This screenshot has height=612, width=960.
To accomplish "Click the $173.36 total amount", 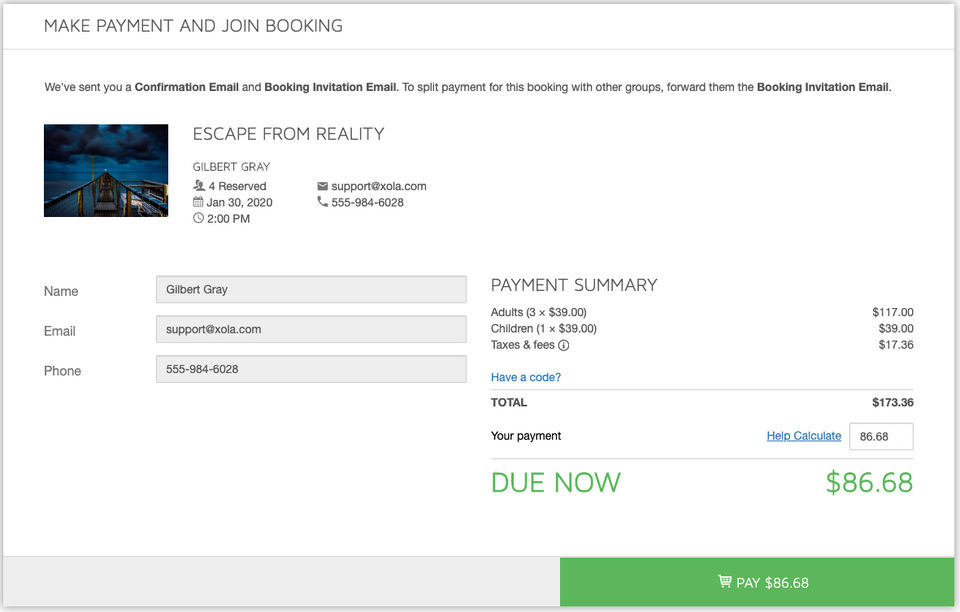I will [x=892, y=403].
